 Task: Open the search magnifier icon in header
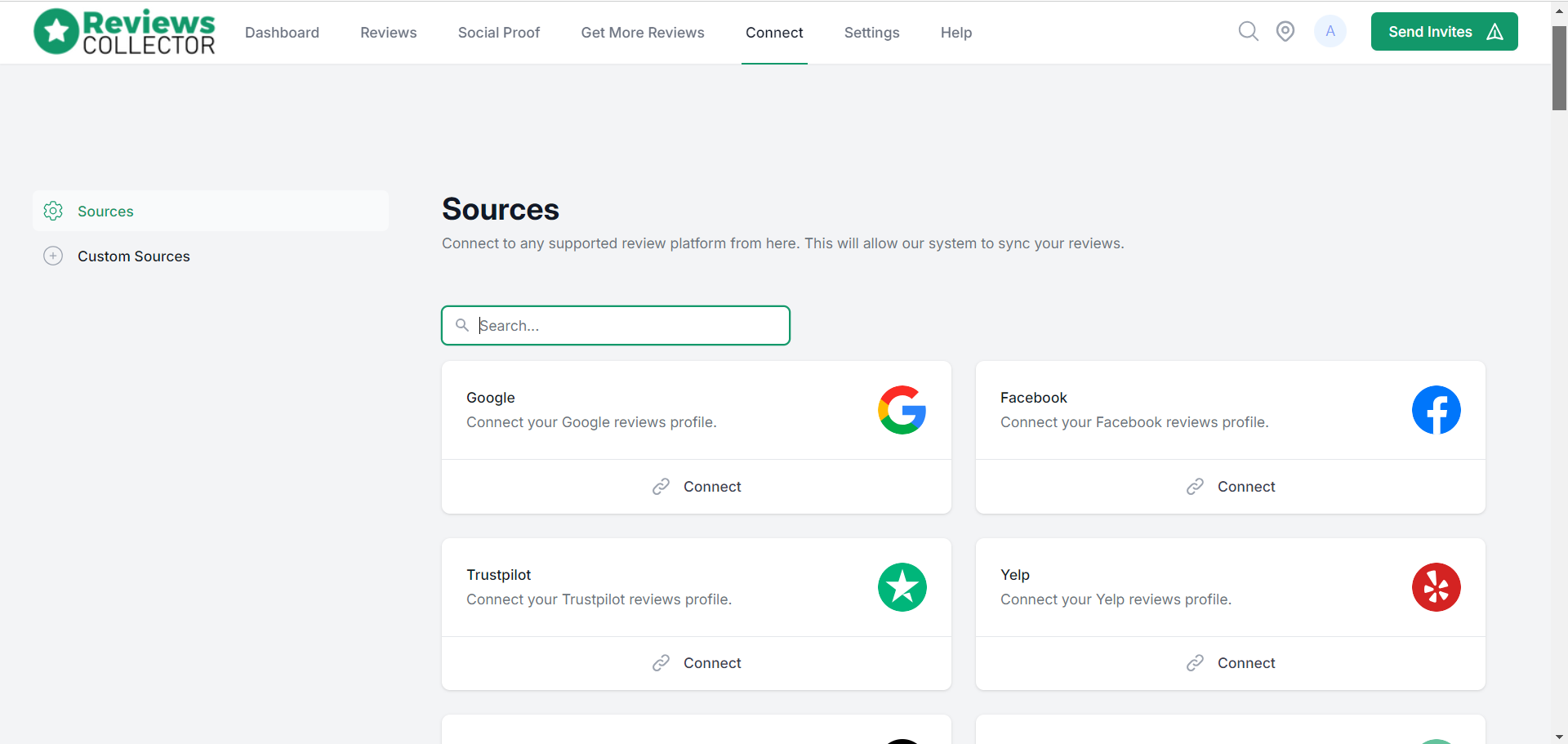click(x=1248, y=32)
